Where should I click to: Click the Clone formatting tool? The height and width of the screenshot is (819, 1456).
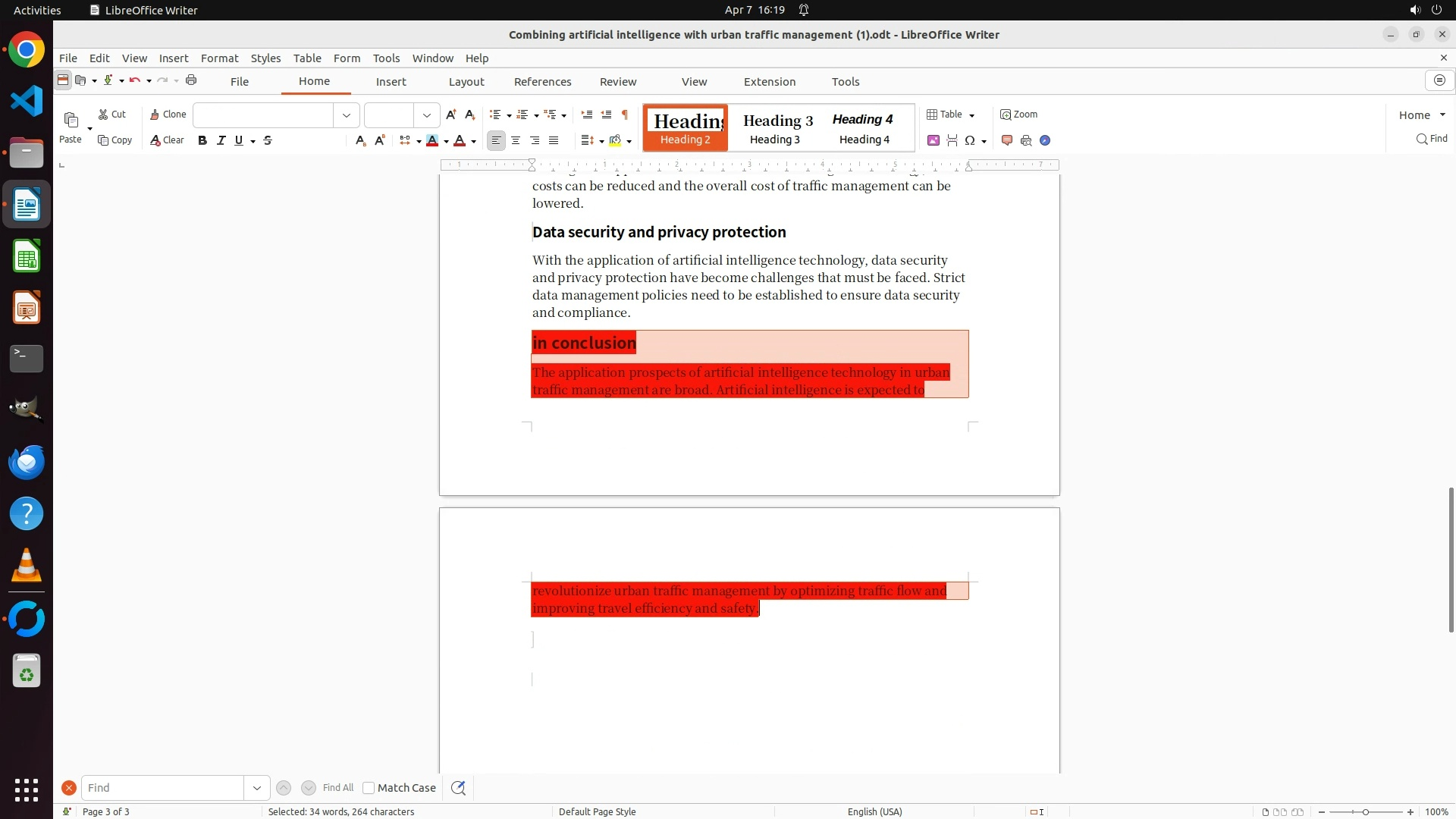pyautogui.click(x=168, y=115)
